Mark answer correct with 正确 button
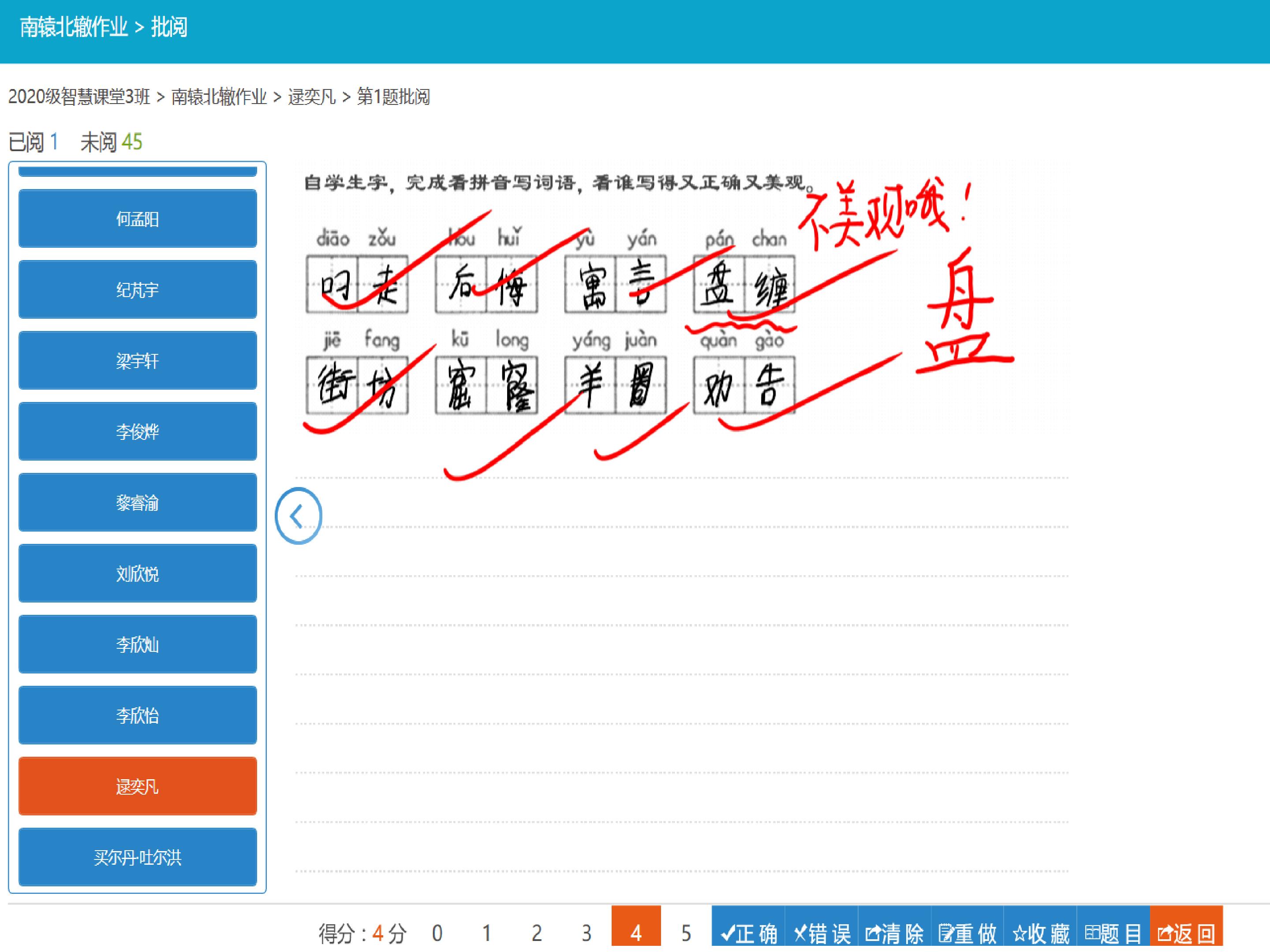 click(x=747, y=933)
